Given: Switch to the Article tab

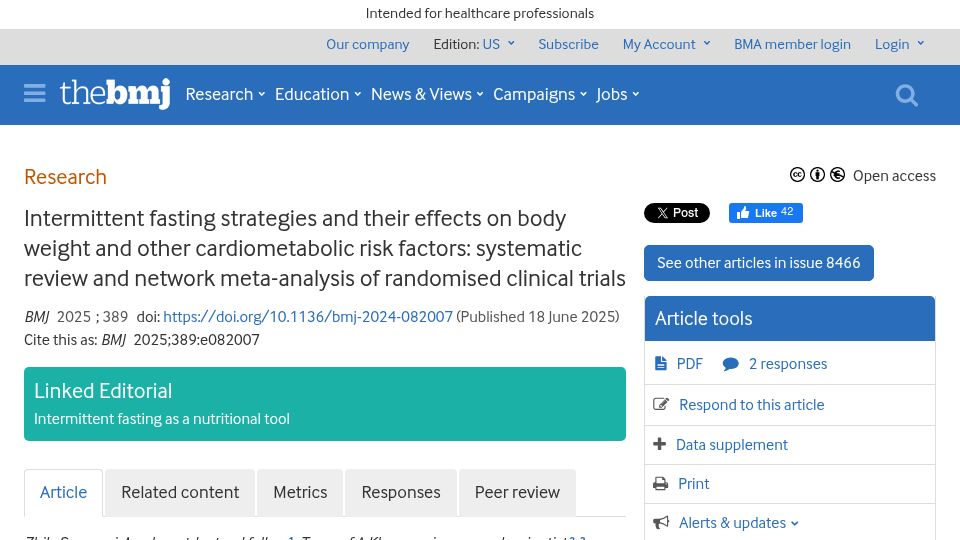Looking at the screenshot, I should 64,492.
